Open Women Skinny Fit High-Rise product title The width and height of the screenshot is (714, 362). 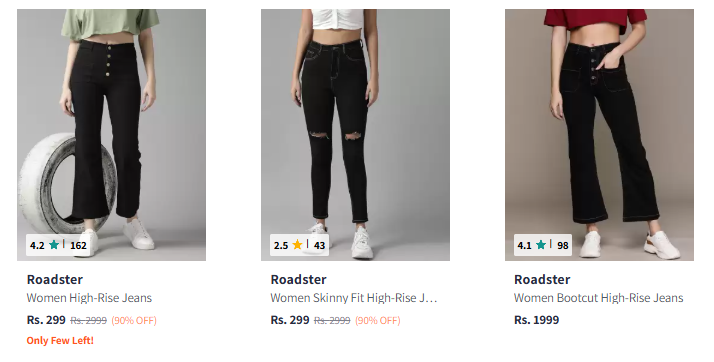(x=354, y=298)
